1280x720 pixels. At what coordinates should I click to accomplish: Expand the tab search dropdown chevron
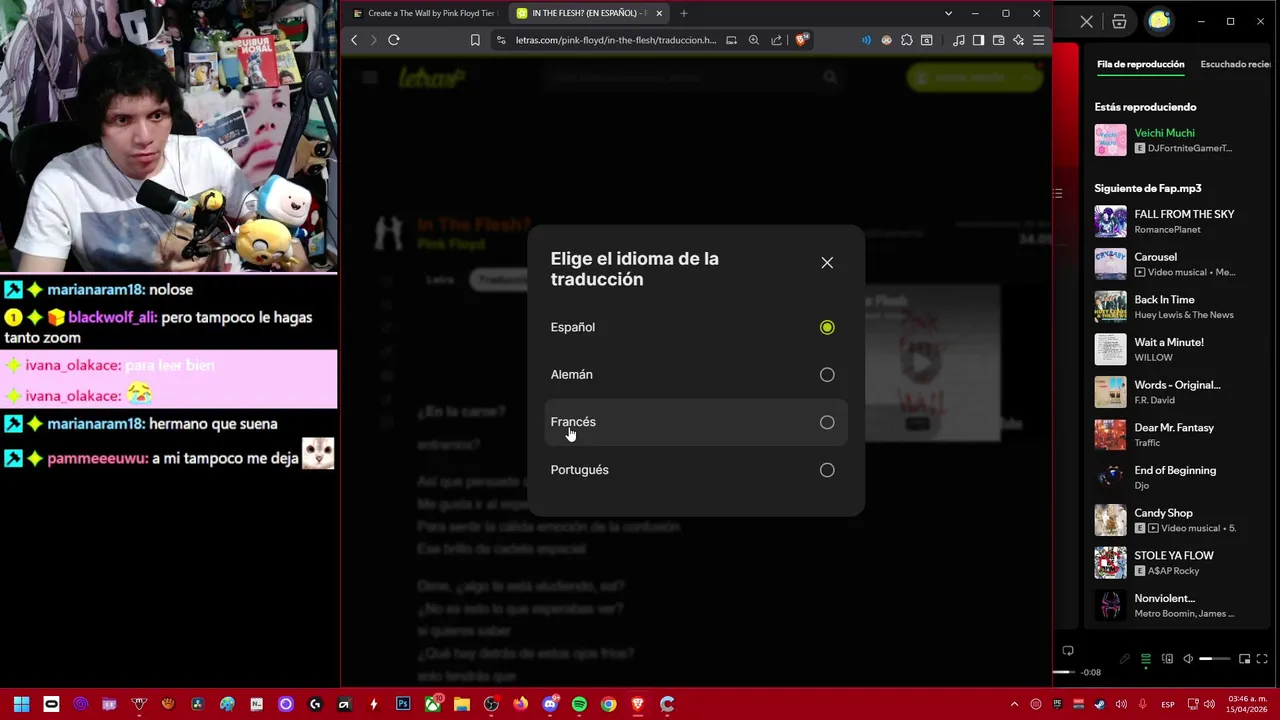(x=948, y=13)
